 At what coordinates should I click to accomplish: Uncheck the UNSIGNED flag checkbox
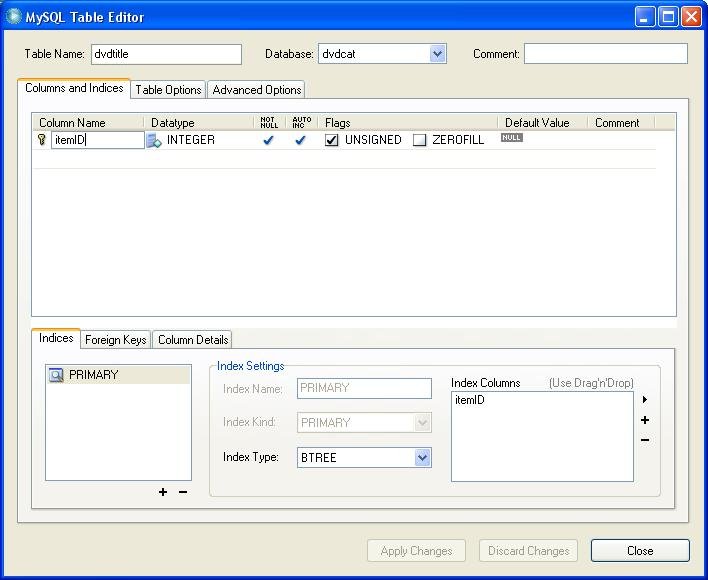point(331,140)
